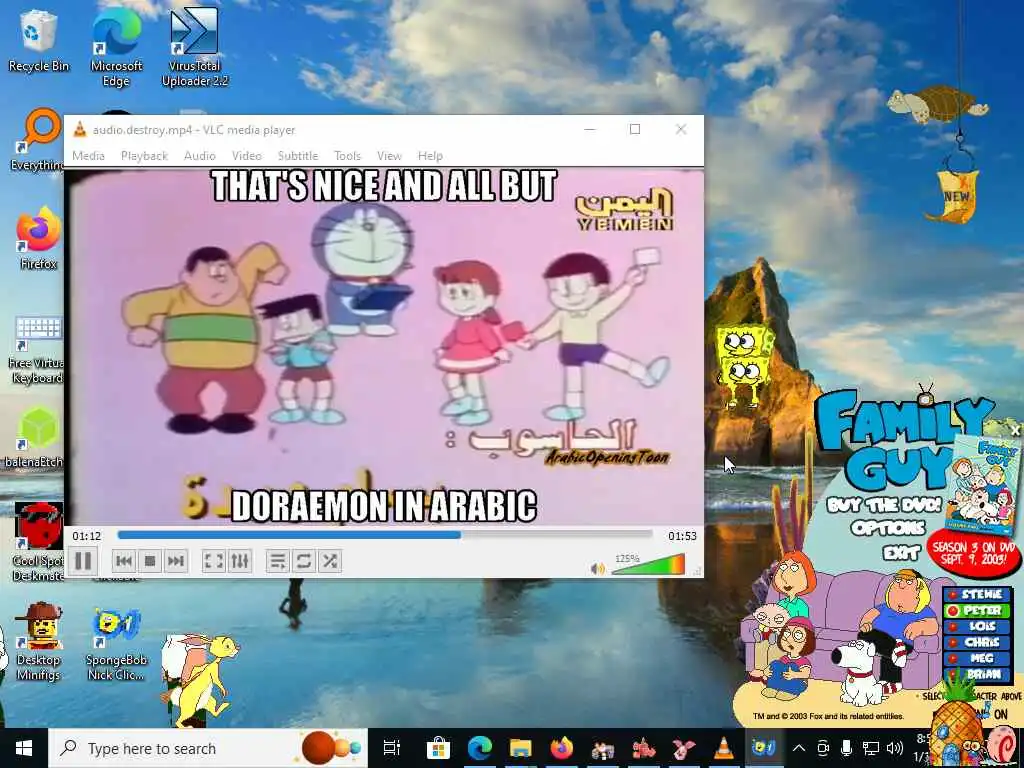
Task: Toggle the VLC playlist view
Action: click(x=278, y=561)
